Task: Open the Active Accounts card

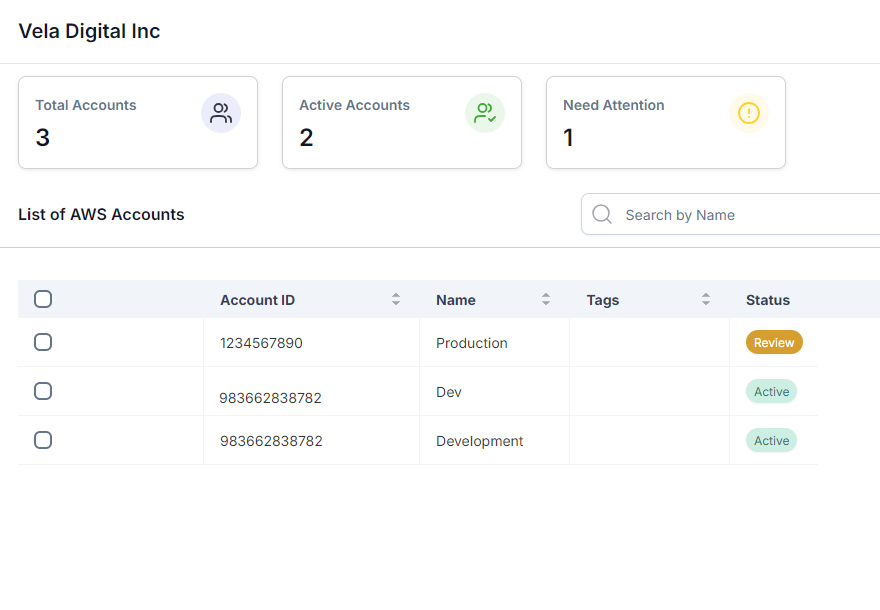Action: (x=402, y=122)
